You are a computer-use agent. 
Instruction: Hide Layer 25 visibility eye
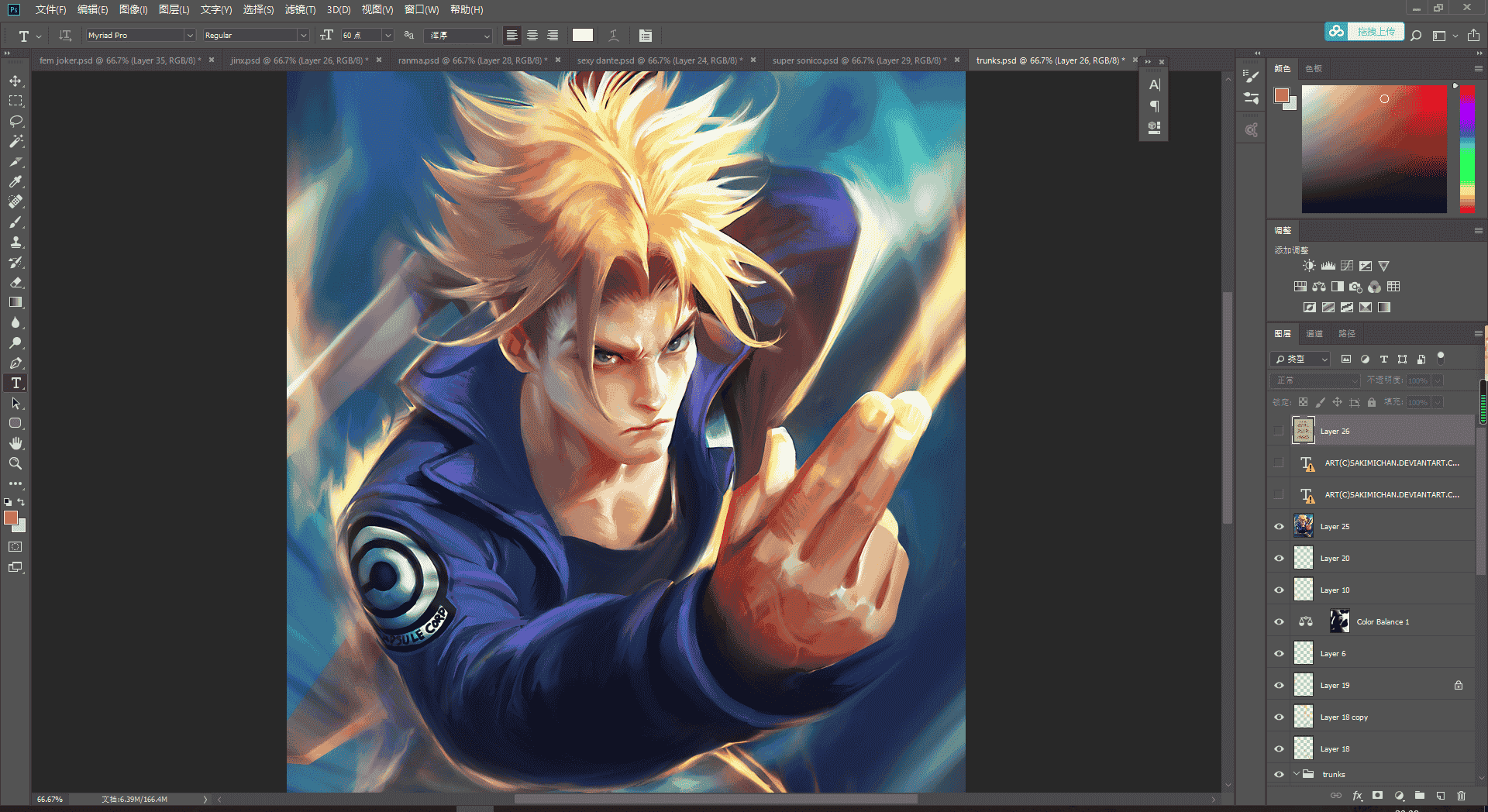[x=1279, y=527]
